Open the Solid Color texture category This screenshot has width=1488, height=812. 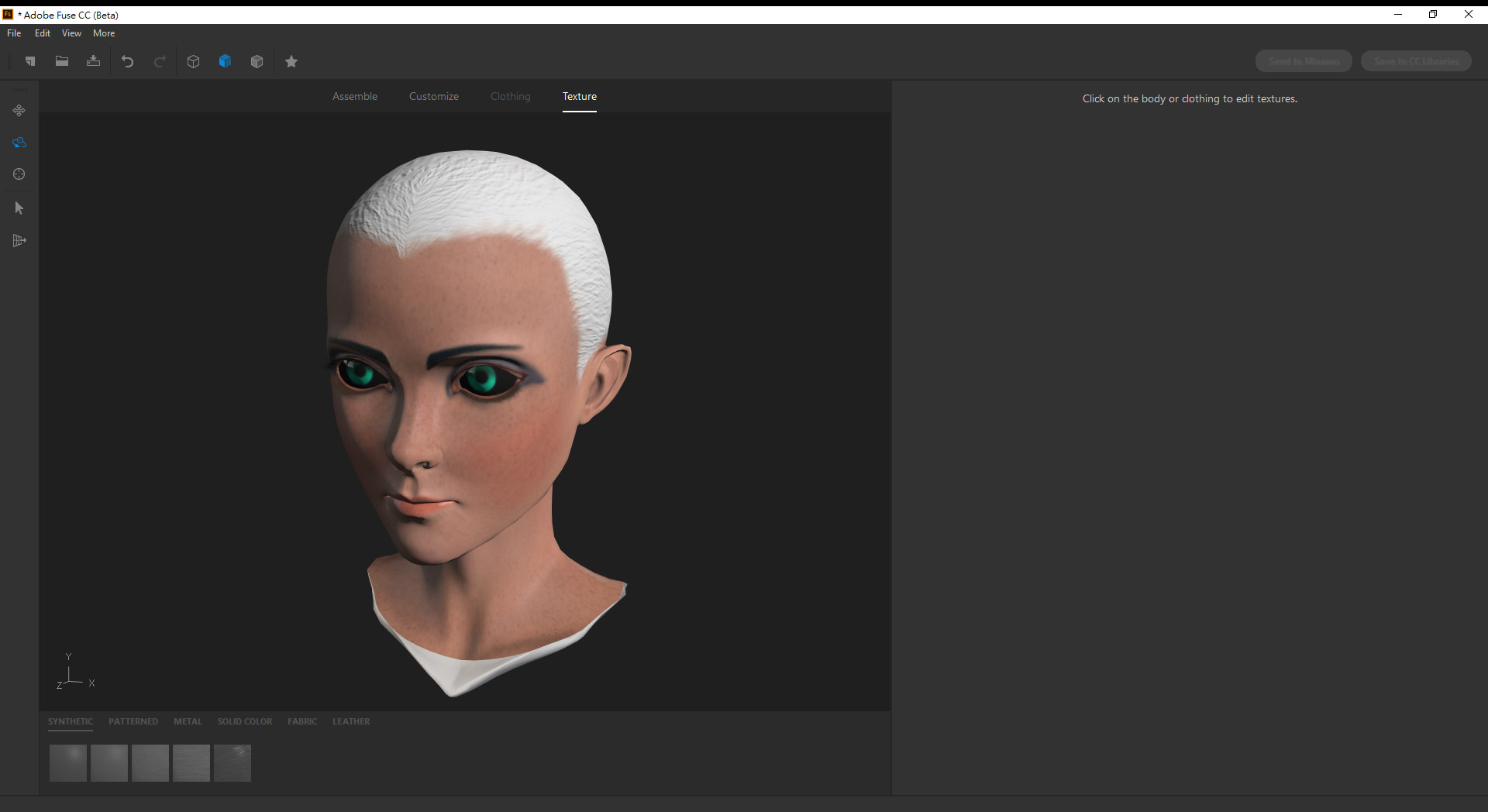click(245, 721)
